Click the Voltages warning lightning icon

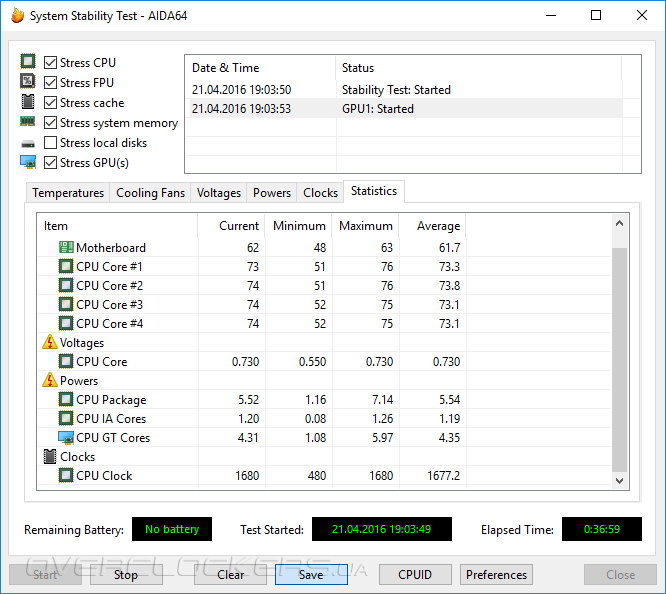click(x=50, y=342)
